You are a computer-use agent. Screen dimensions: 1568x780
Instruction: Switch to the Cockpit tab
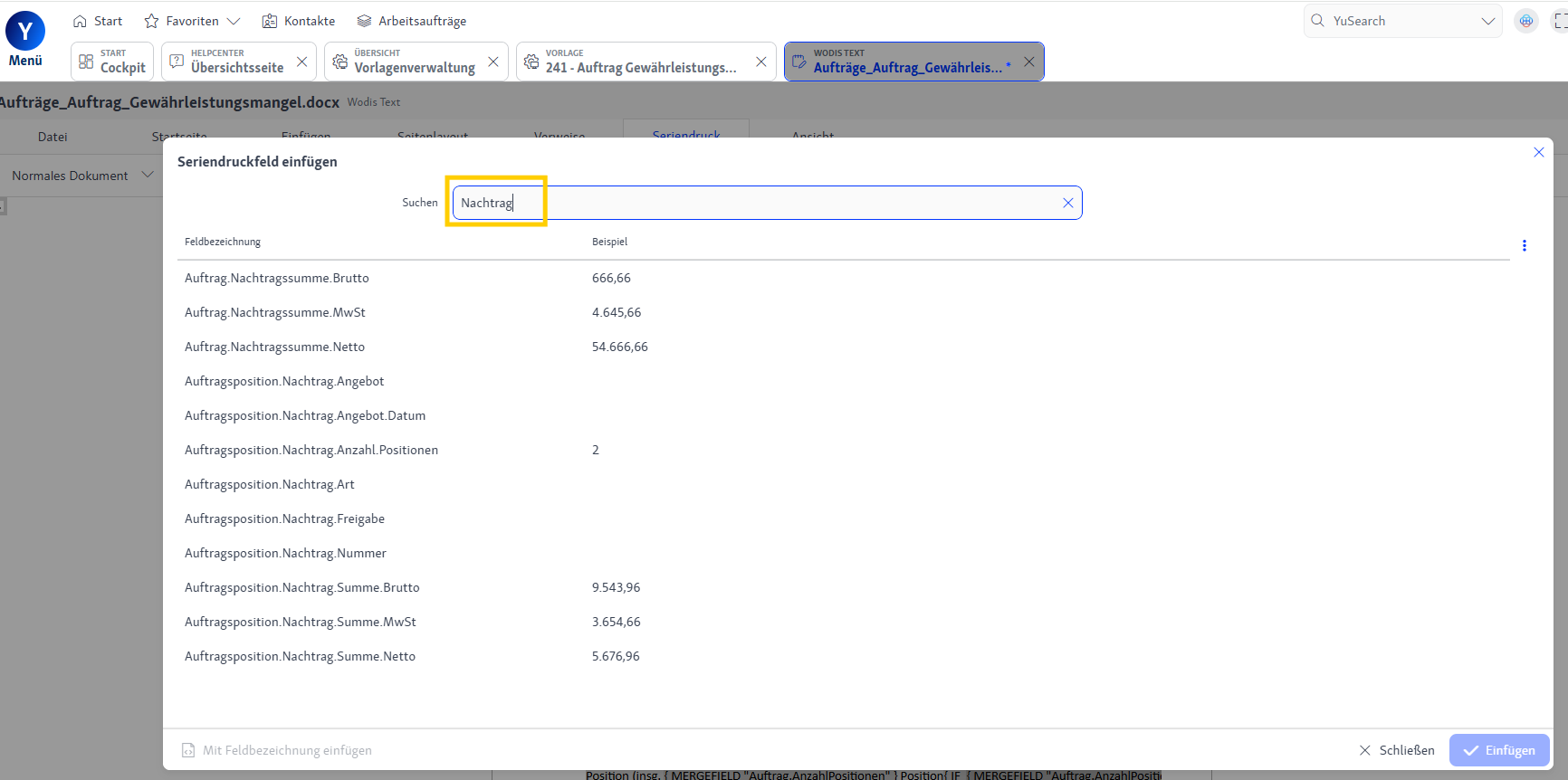coord(112,62)
